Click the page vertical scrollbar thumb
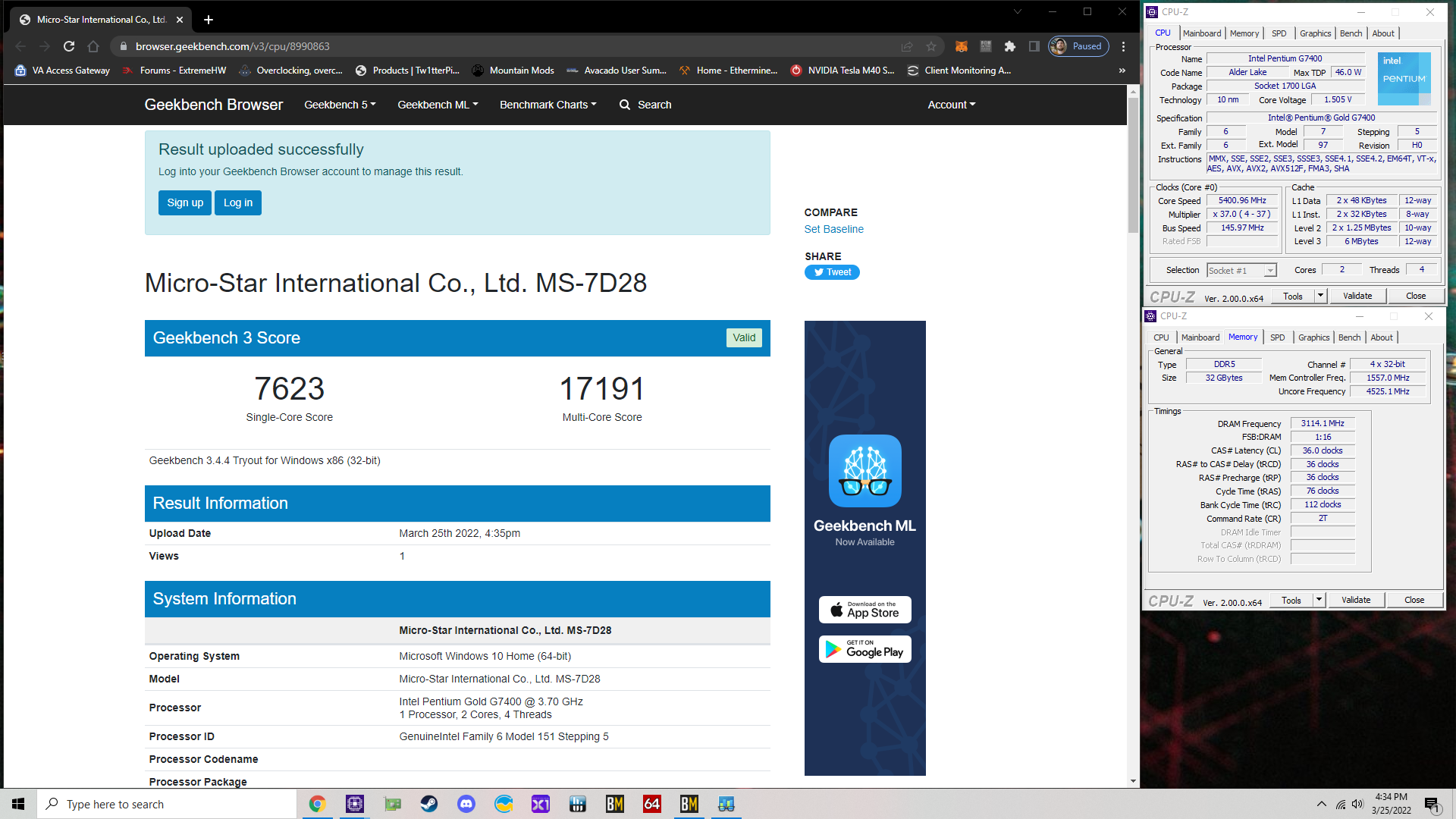Image resolution: width=1456 pixels, height=819 pixels. pos(1133,165)
